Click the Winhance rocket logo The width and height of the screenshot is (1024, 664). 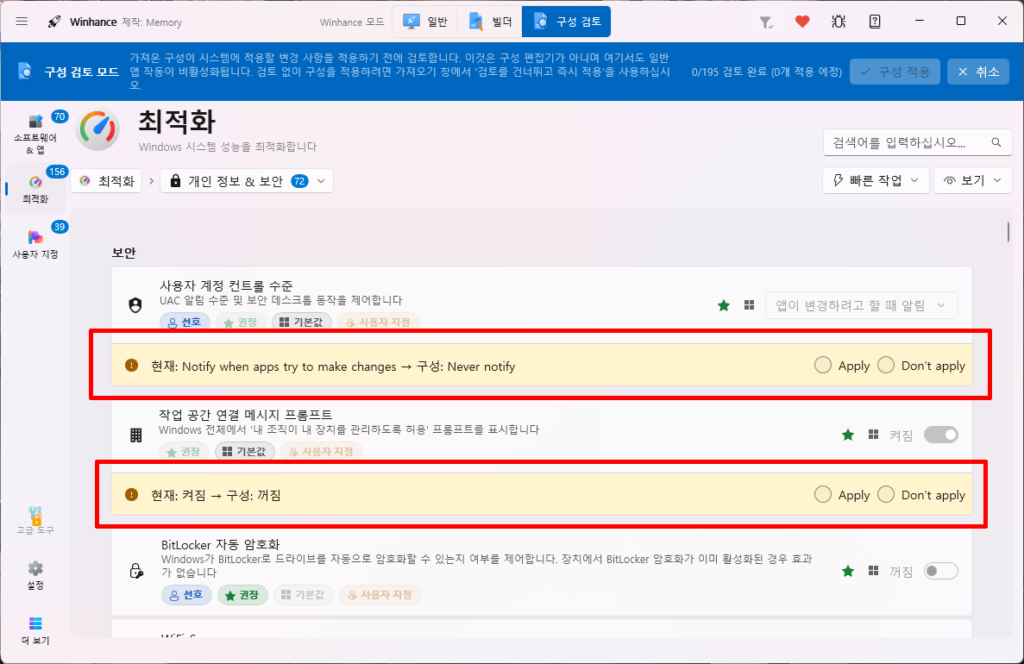(x=54, y=22)
